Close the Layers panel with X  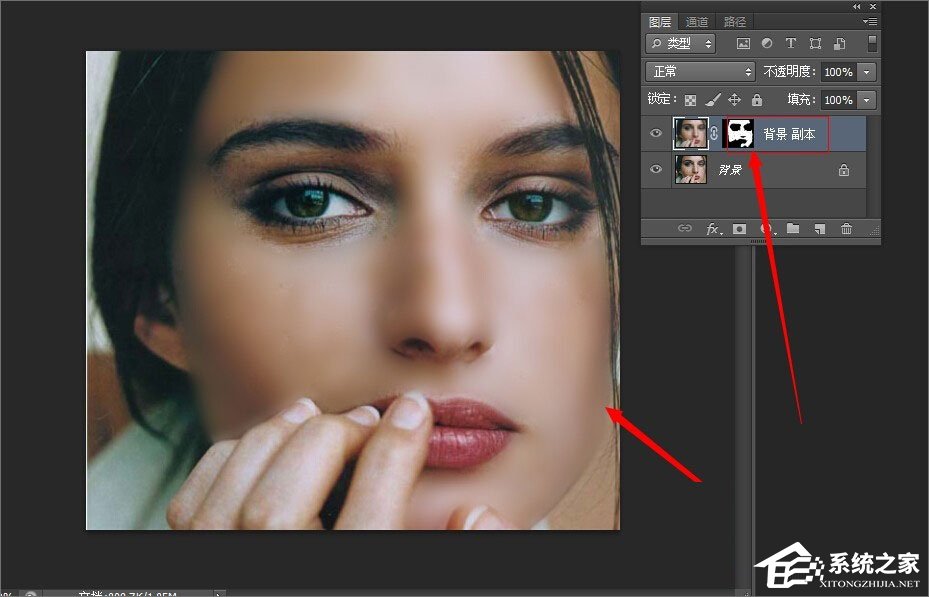(873, 7)
